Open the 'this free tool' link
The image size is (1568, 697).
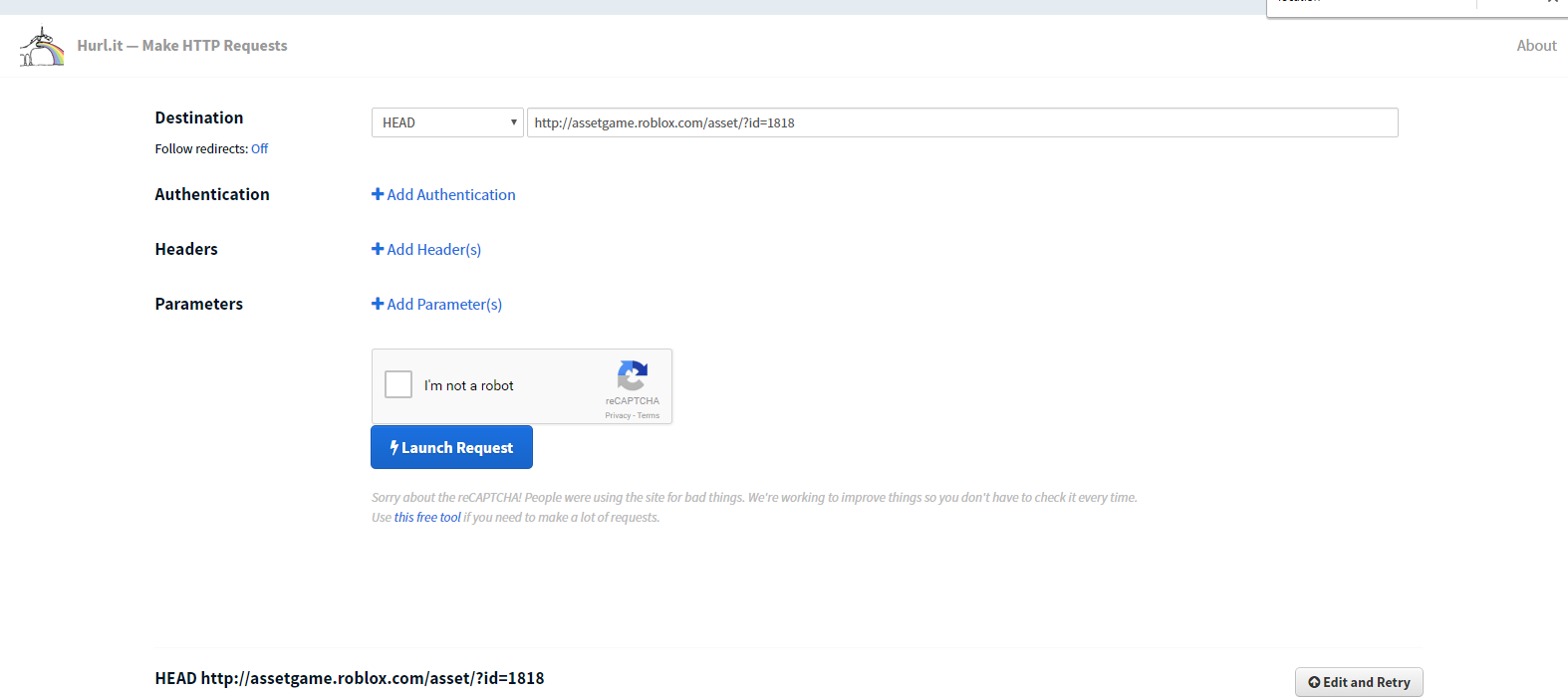click(x=427, y=518)
